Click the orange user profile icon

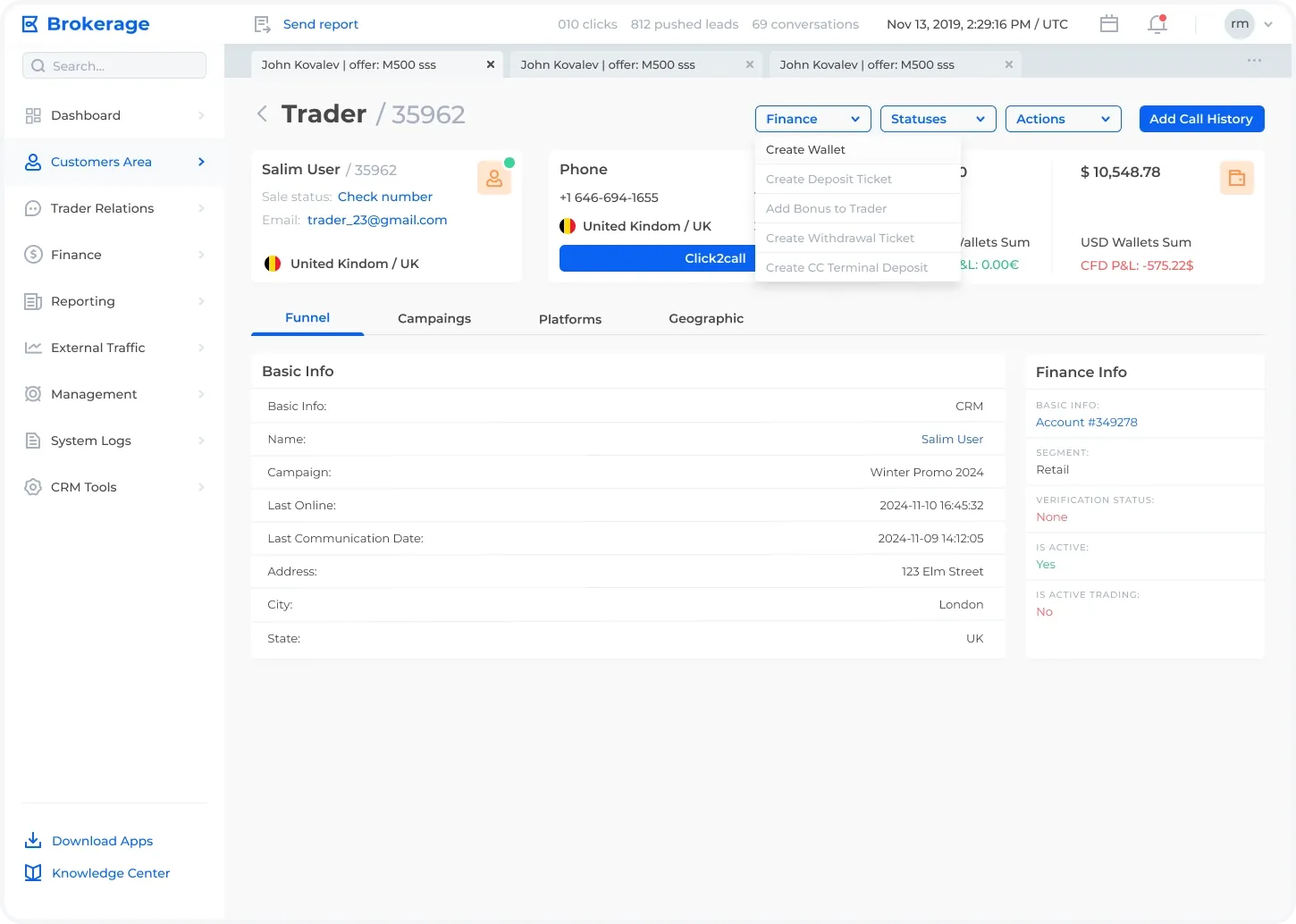[493, 178]
